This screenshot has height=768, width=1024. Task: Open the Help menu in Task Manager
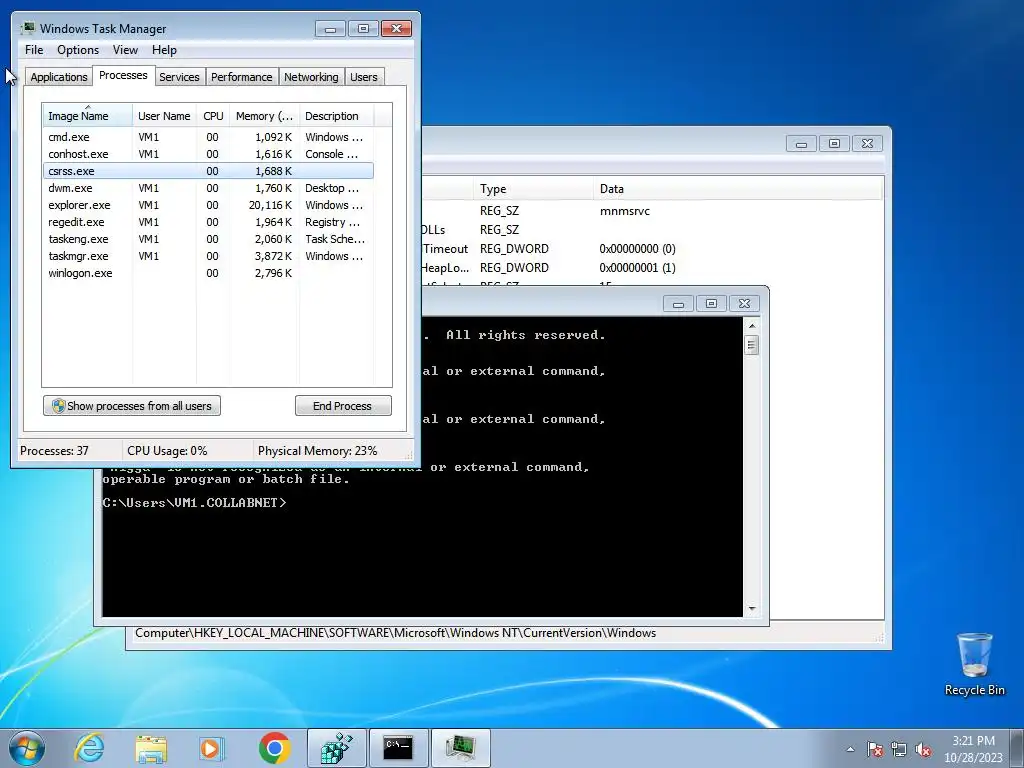[x=164, y=50]
